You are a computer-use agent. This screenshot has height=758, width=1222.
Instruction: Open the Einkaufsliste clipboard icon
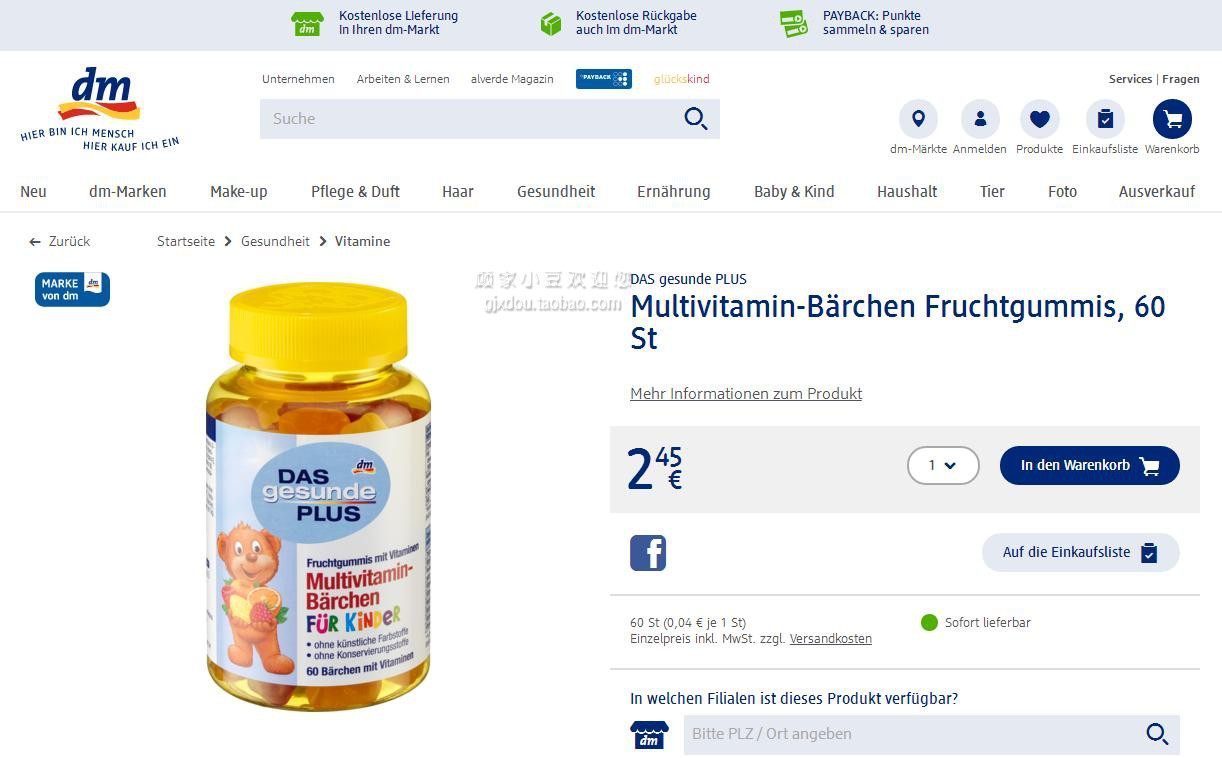click(x=1105, y=119)
